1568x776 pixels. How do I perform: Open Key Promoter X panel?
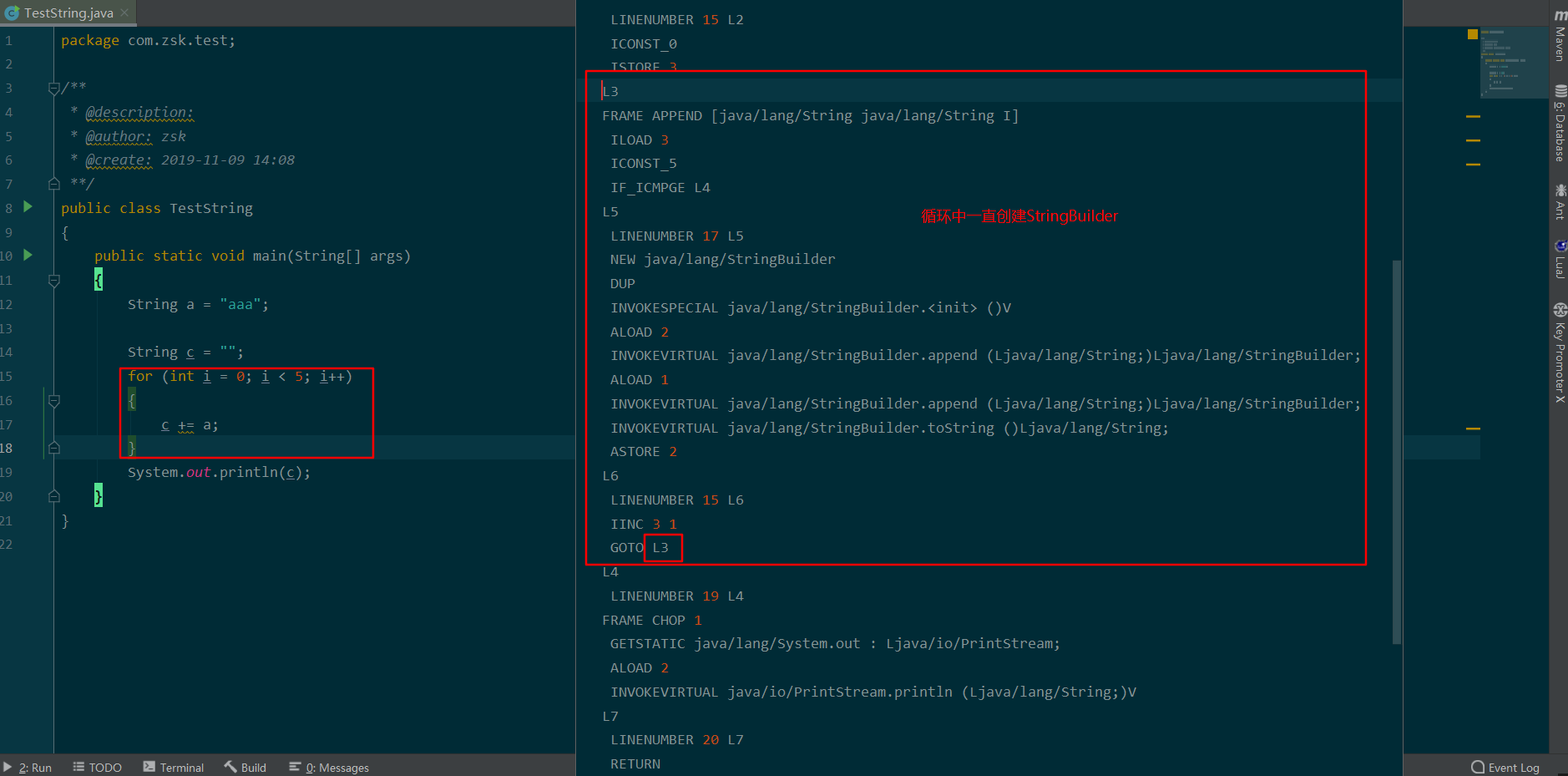pos(1559,353)
